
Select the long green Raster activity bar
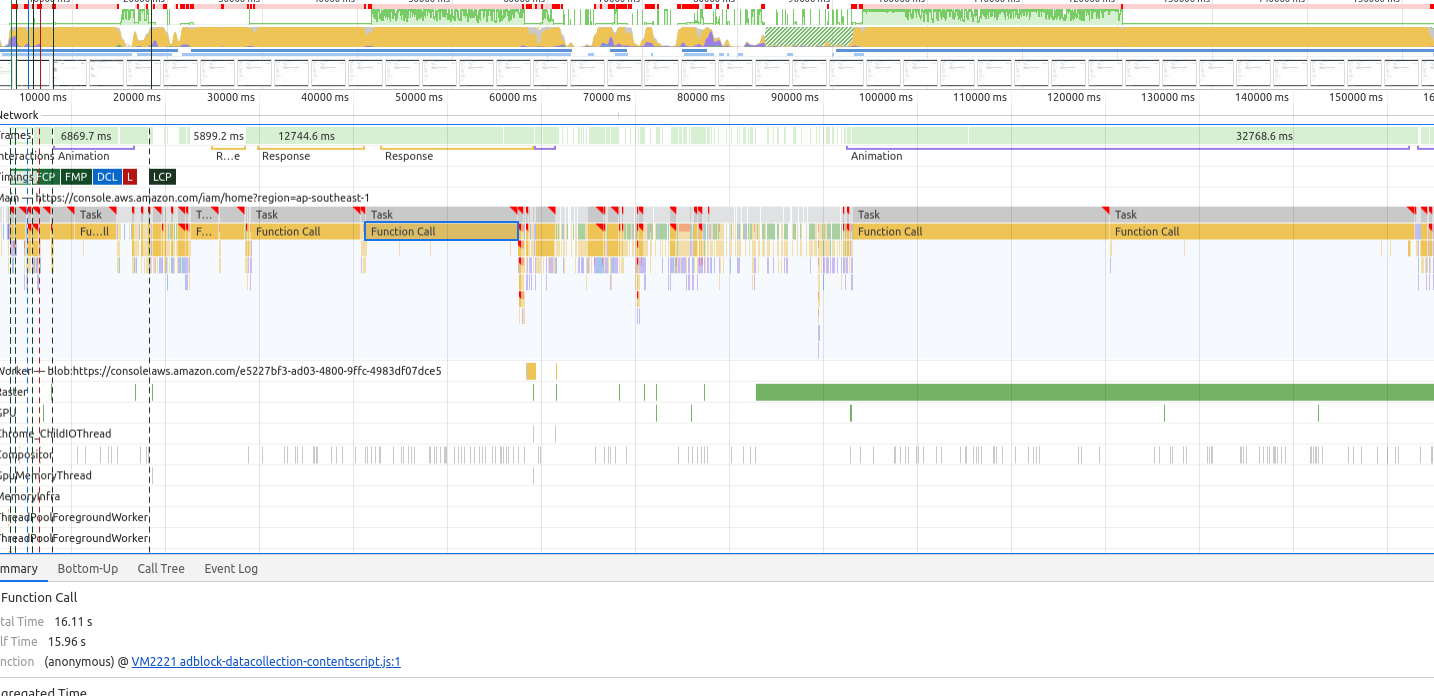(1095, 392)
